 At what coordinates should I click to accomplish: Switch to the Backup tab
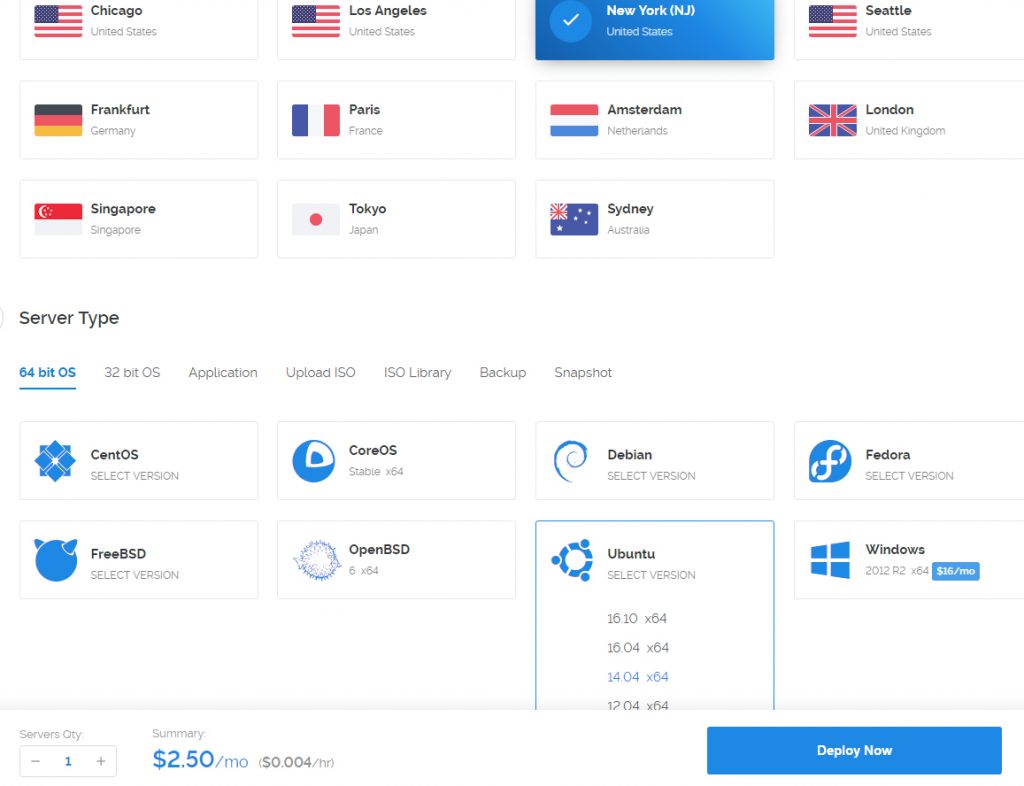(503, 373)
